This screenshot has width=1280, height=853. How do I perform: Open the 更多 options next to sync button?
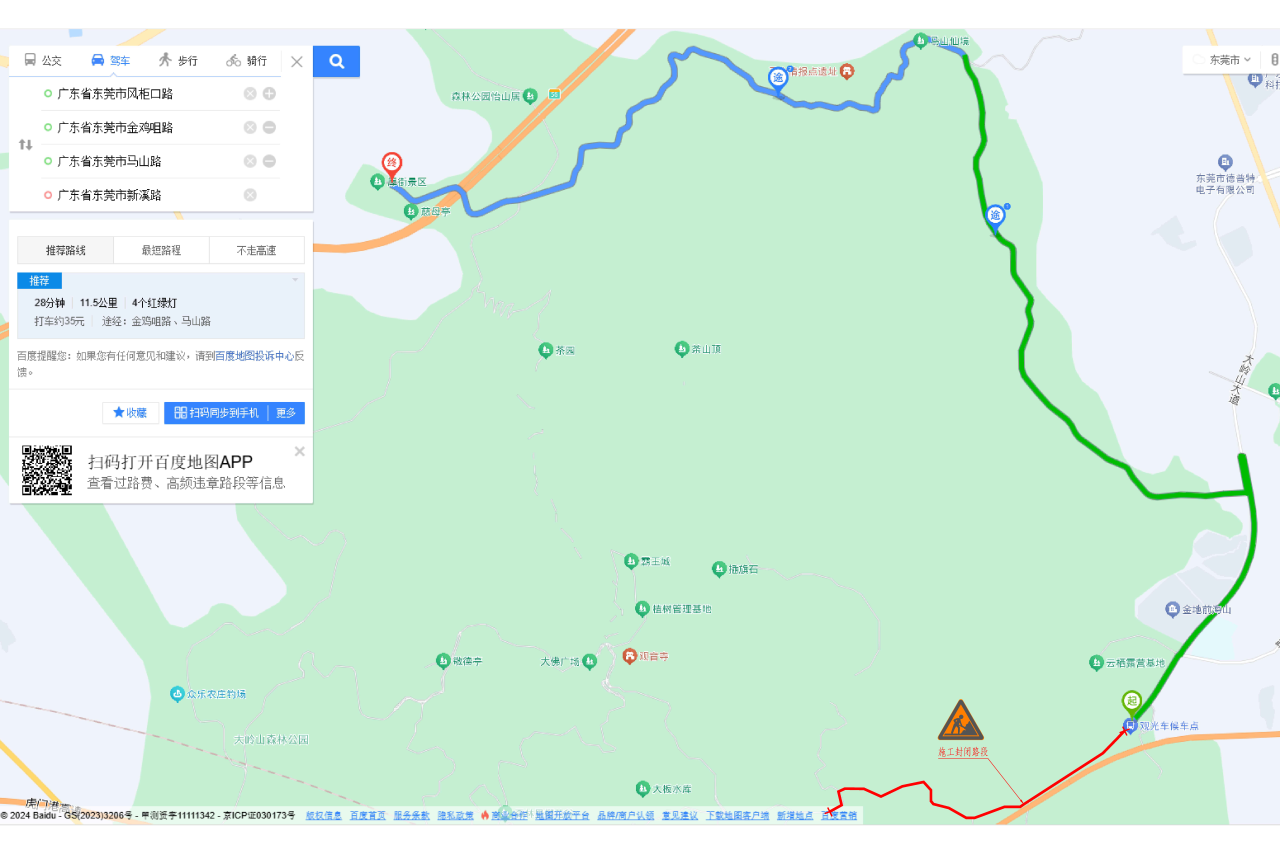[286, 413]
